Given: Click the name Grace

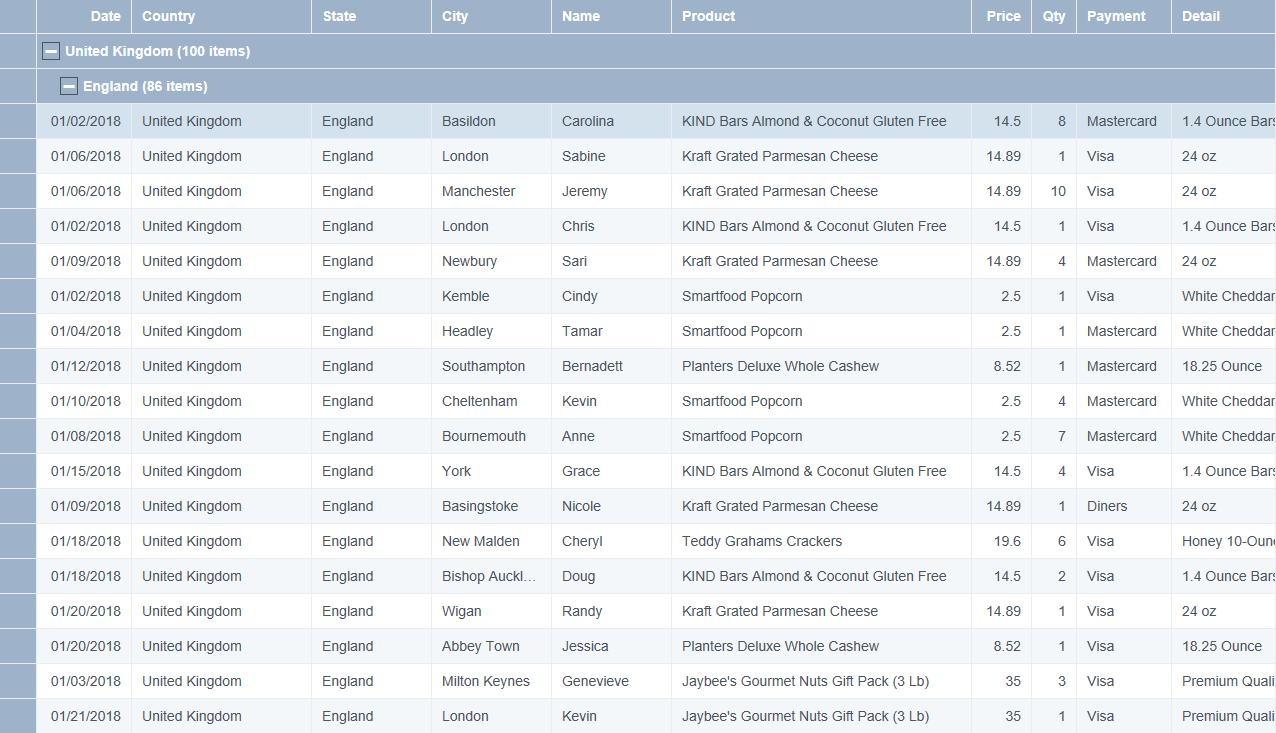Looking at the screenshot, I should coord(581,471).
